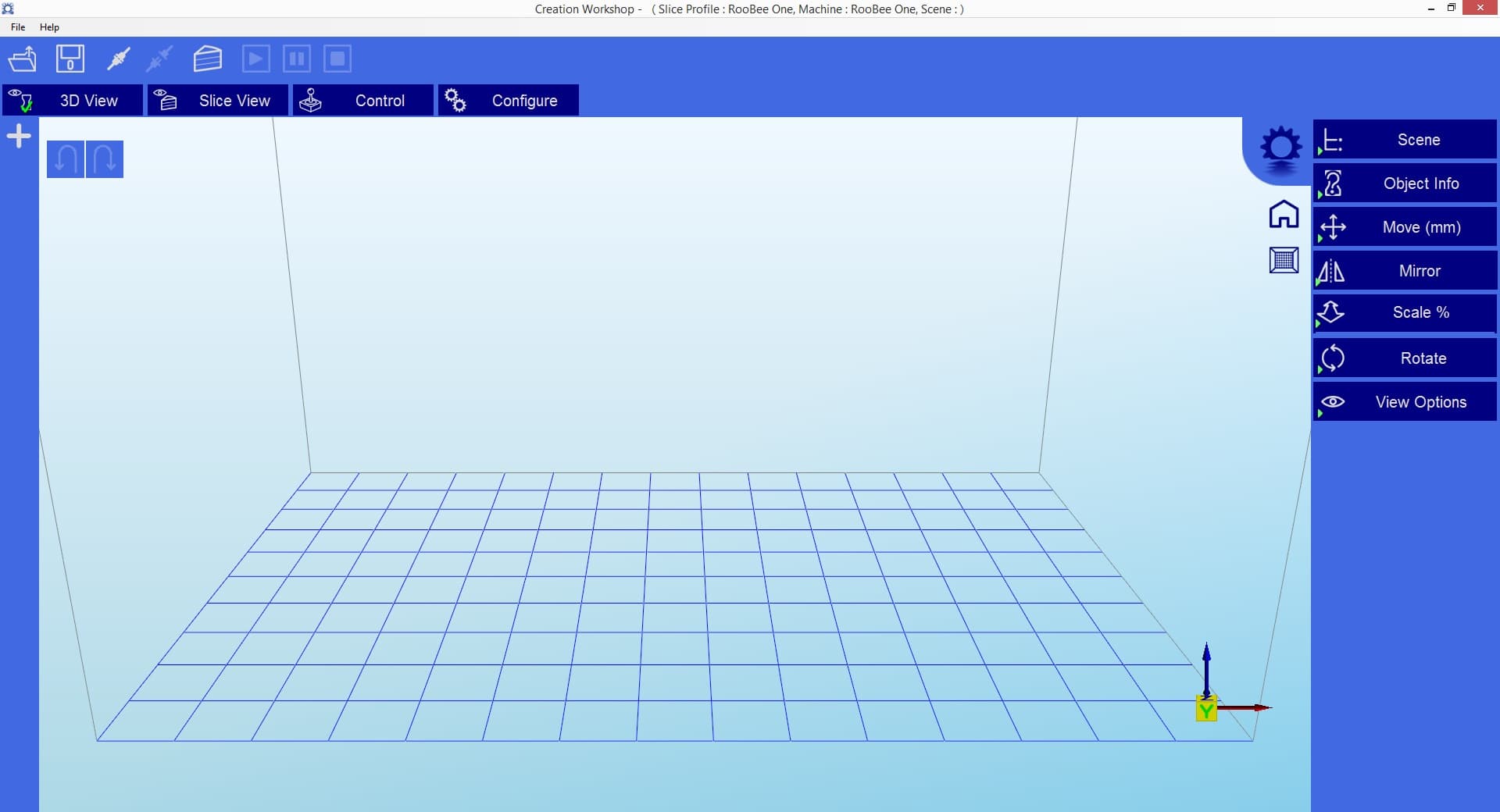Switch to the Slice View tab
Viewport: 1500px width, 812px height.
point(217,100)
